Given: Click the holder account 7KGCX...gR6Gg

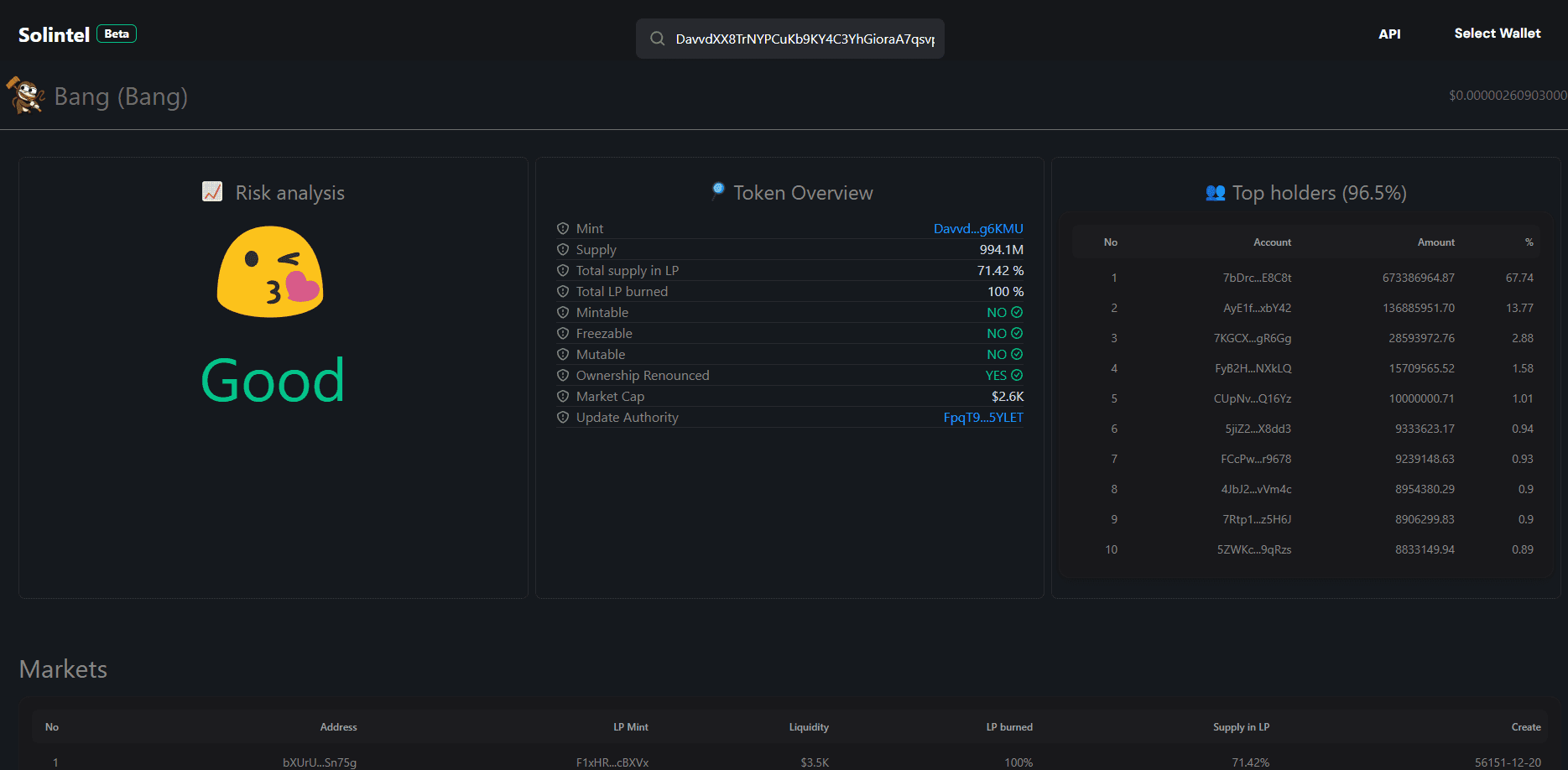Looking at the screenshot, I should click(x=1253, y=338).
